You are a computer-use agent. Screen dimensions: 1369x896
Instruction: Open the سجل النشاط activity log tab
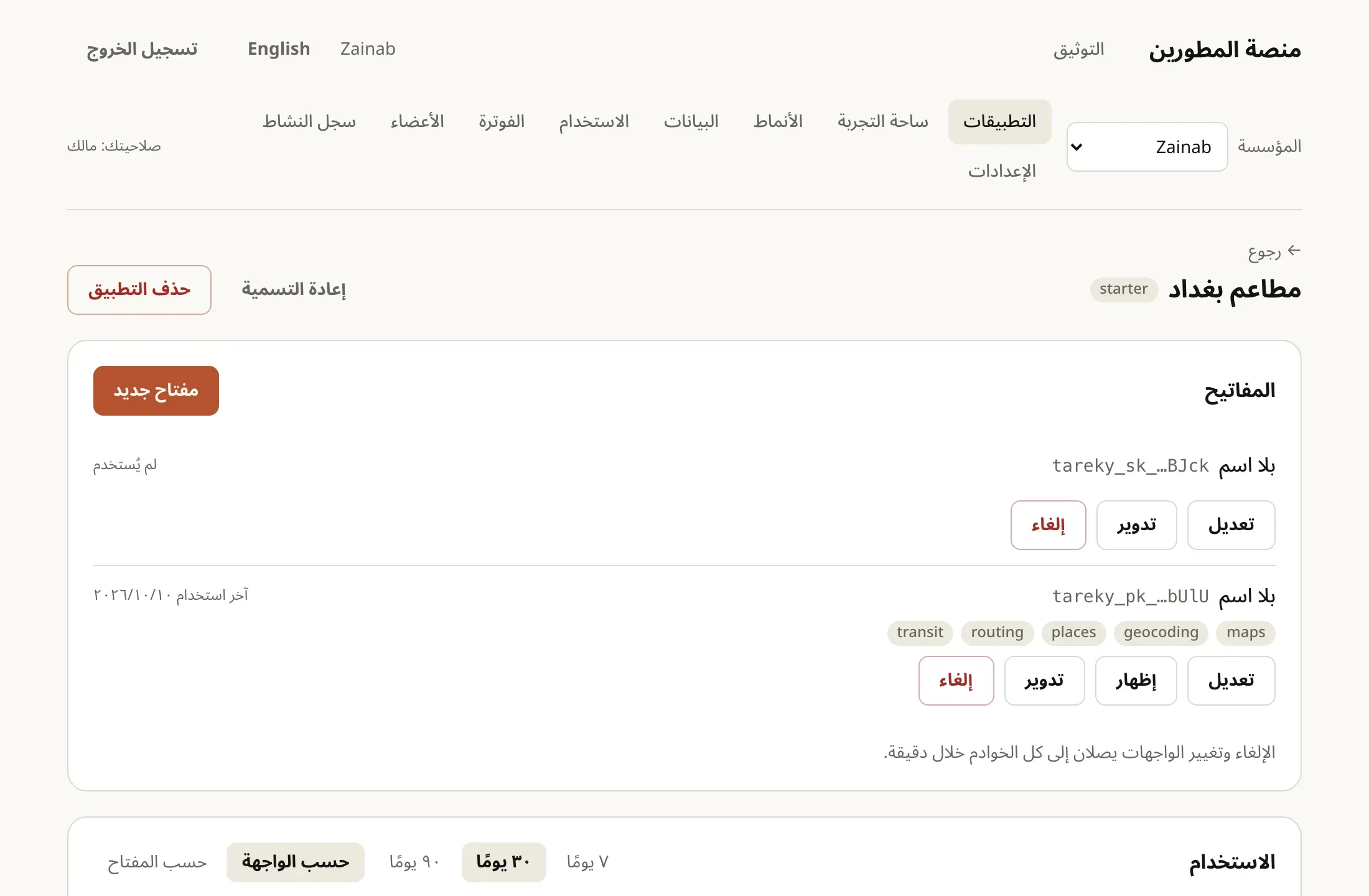[309, 122]
